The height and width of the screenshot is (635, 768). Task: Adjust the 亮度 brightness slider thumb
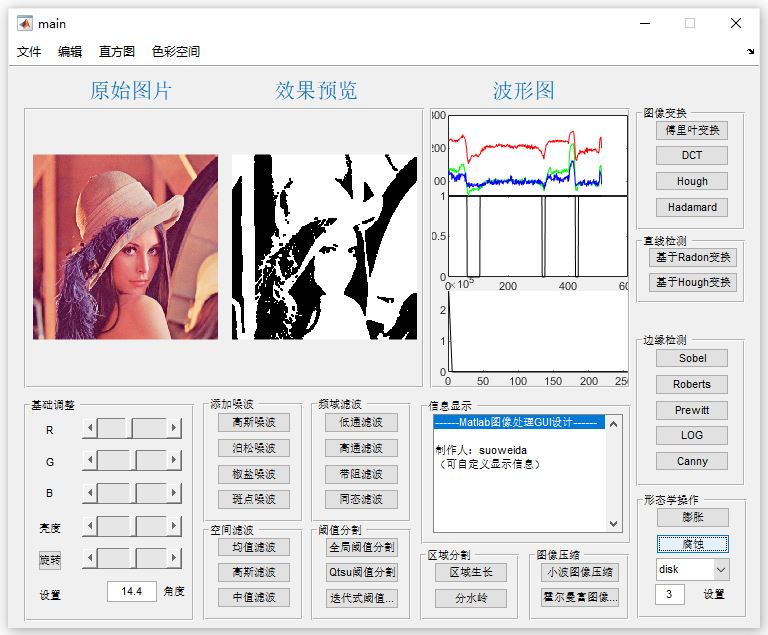133,526
